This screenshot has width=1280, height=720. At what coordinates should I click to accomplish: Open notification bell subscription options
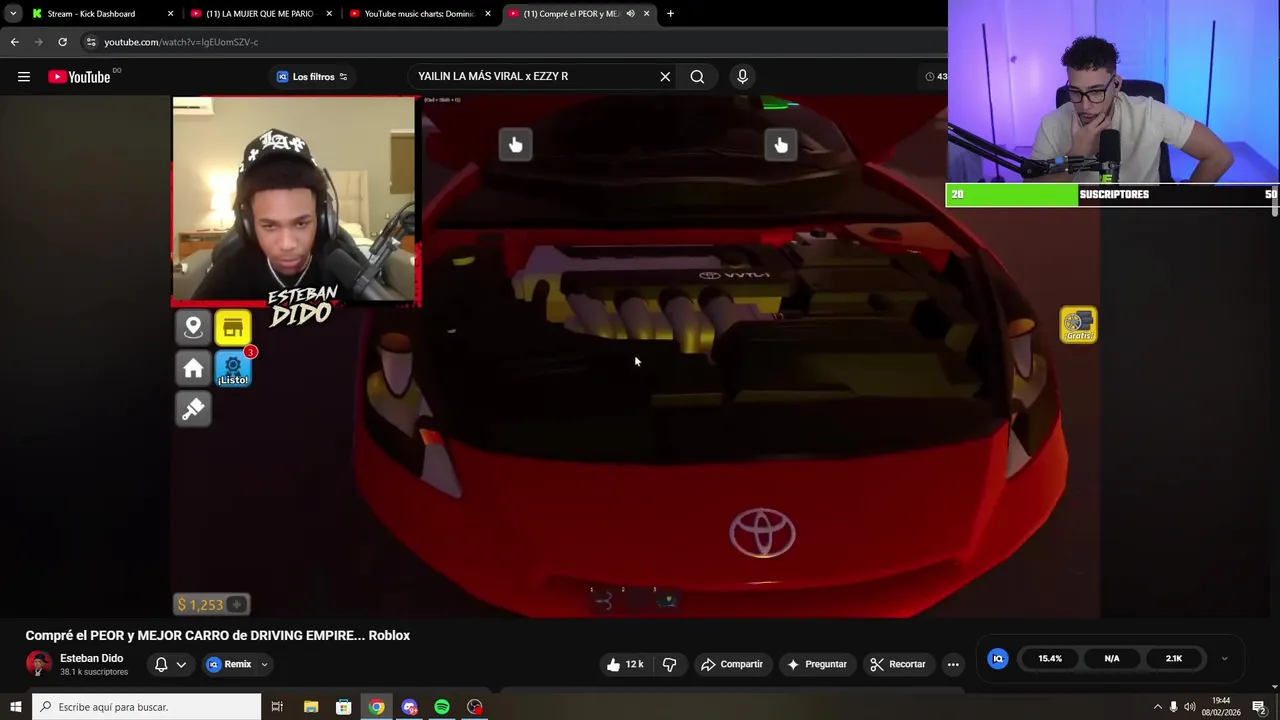click(x=170, y=664)
